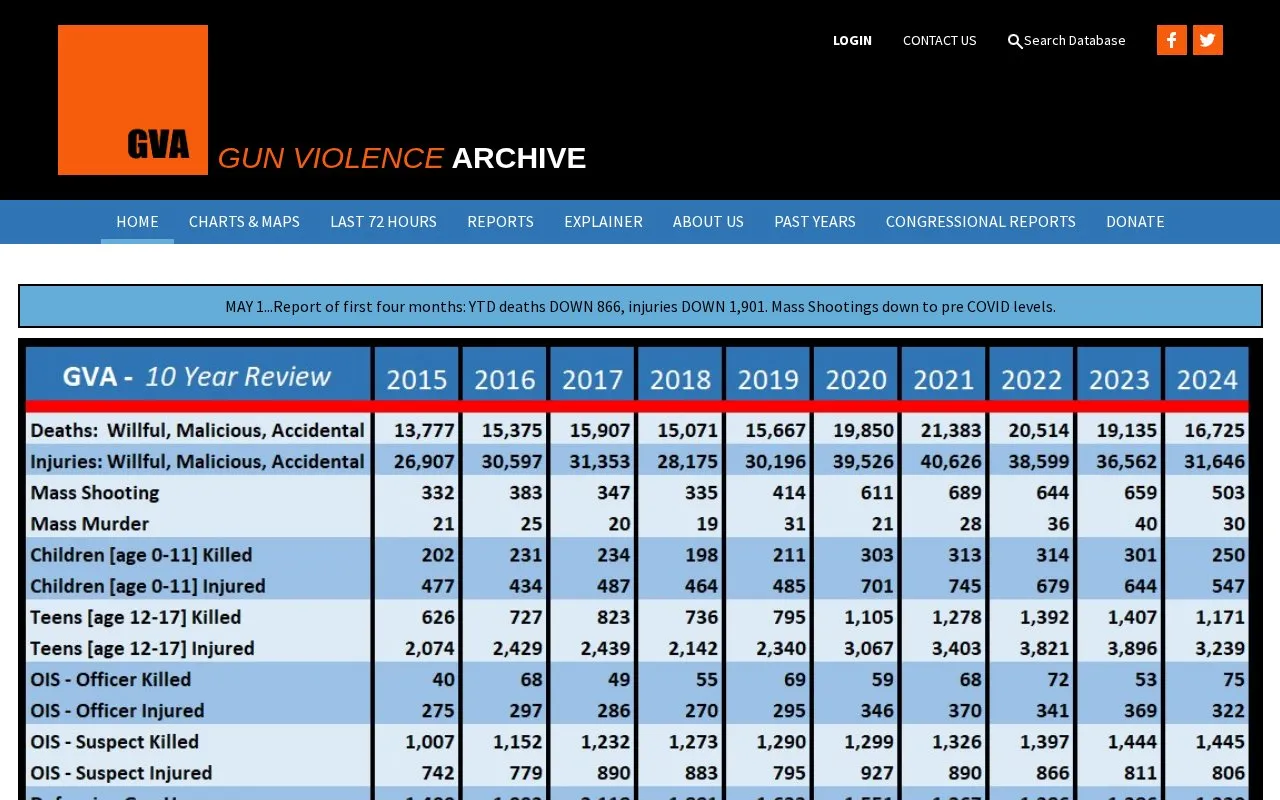Click the 2018 teens killed value 736
The image size is (1280, 800).
[699, 617]
